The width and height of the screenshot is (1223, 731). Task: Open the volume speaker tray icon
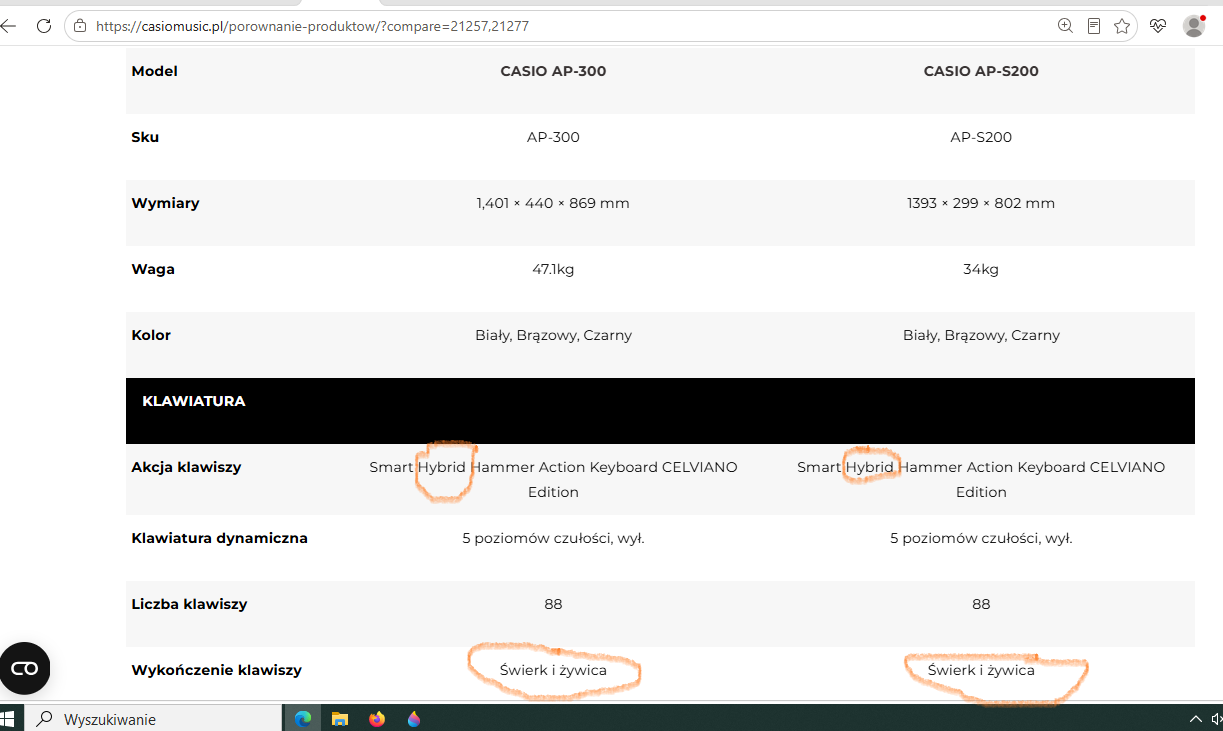pos(1217,718)
